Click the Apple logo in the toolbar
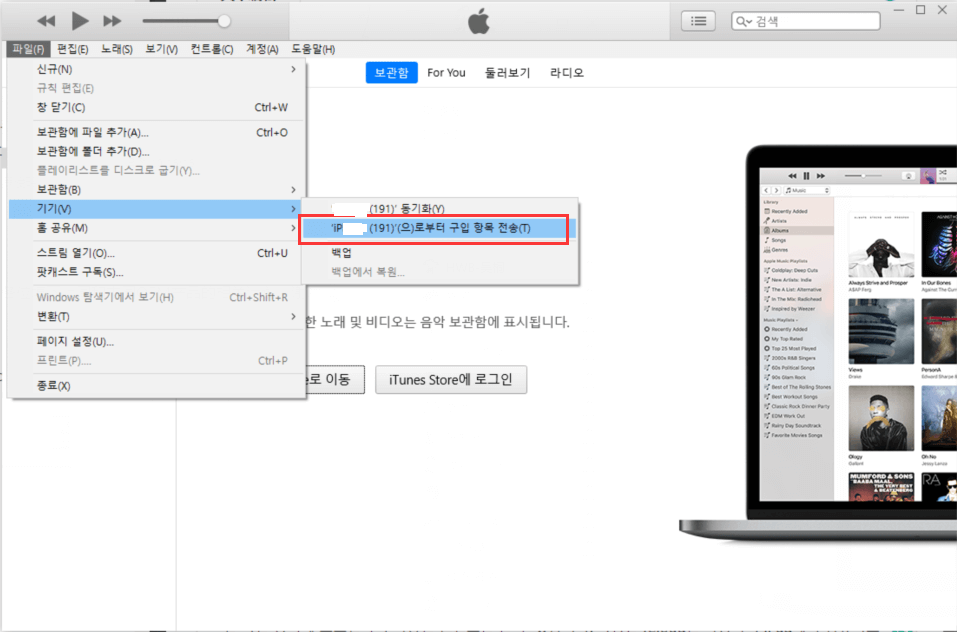Viewport: 957px width, 632px height. pyautogui.click(x=477, y=20)
